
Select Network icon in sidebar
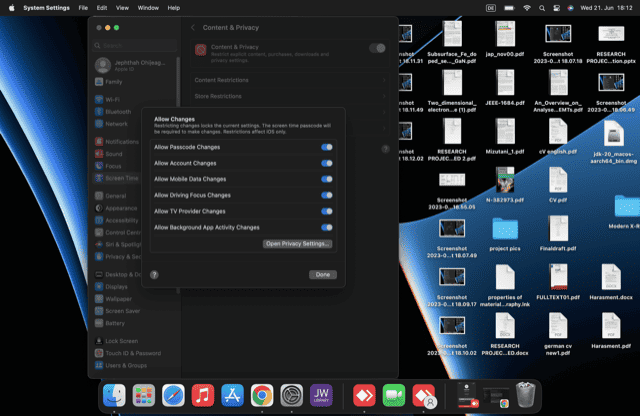(x=99, y=124)
